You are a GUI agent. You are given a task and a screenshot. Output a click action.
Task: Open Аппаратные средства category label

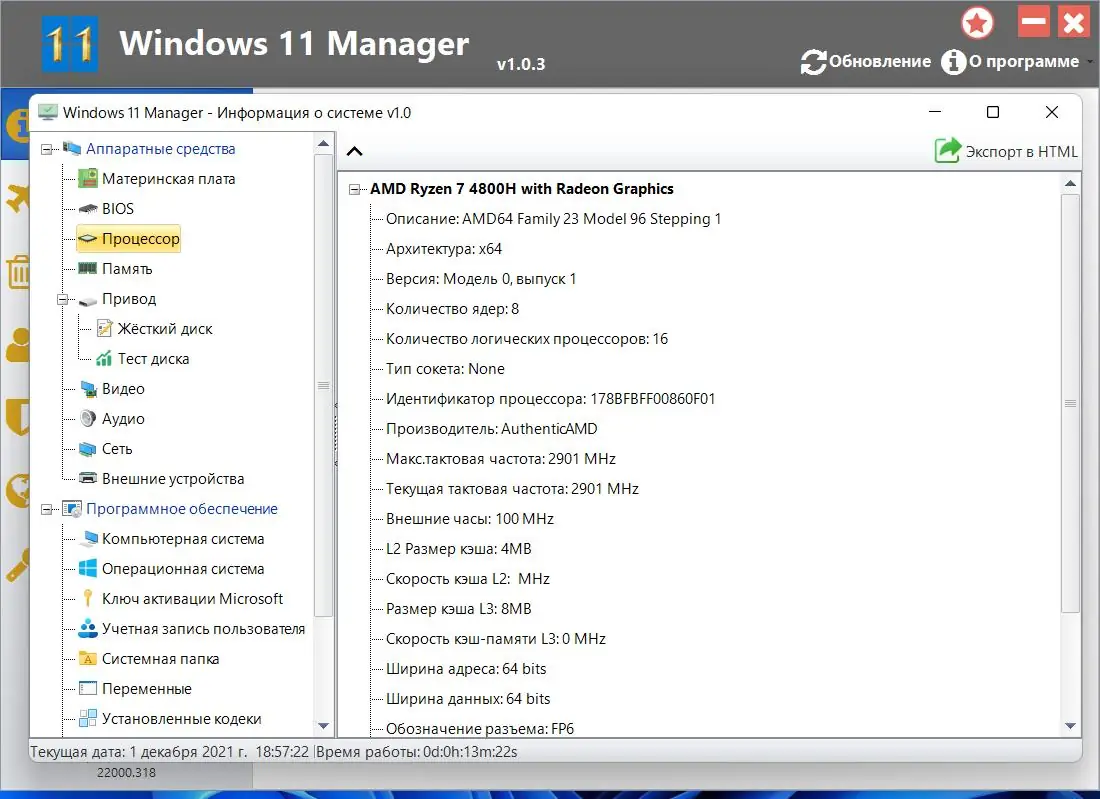tap(161, 149)
